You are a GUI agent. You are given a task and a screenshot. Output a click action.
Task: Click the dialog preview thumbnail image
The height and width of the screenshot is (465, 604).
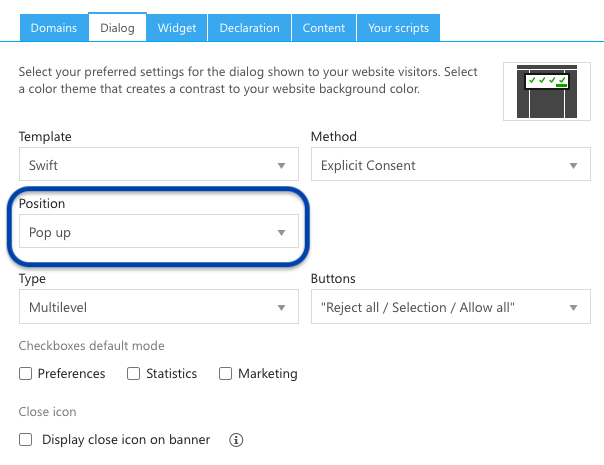tap(547, 91)
